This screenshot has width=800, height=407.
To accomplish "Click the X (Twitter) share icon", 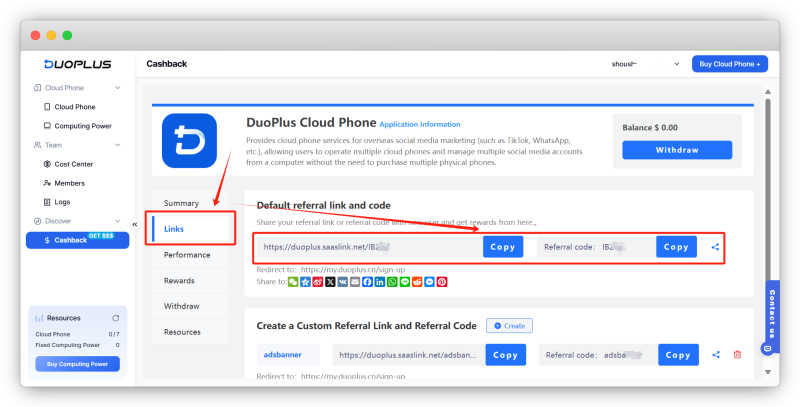I will (x=330, y=283).
